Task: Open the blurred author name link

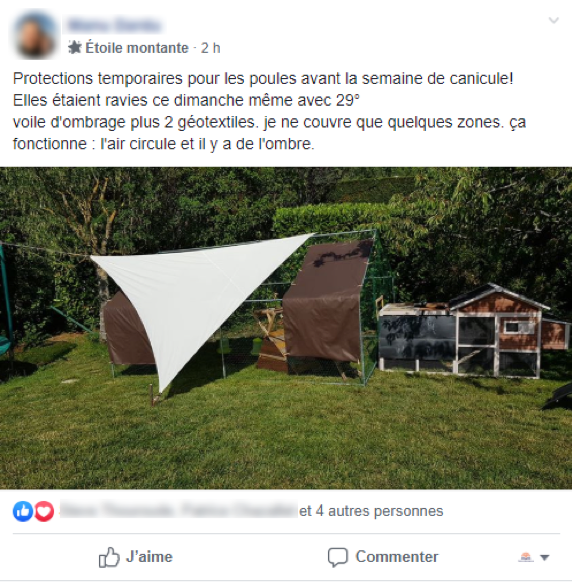Action: point(114,25)
